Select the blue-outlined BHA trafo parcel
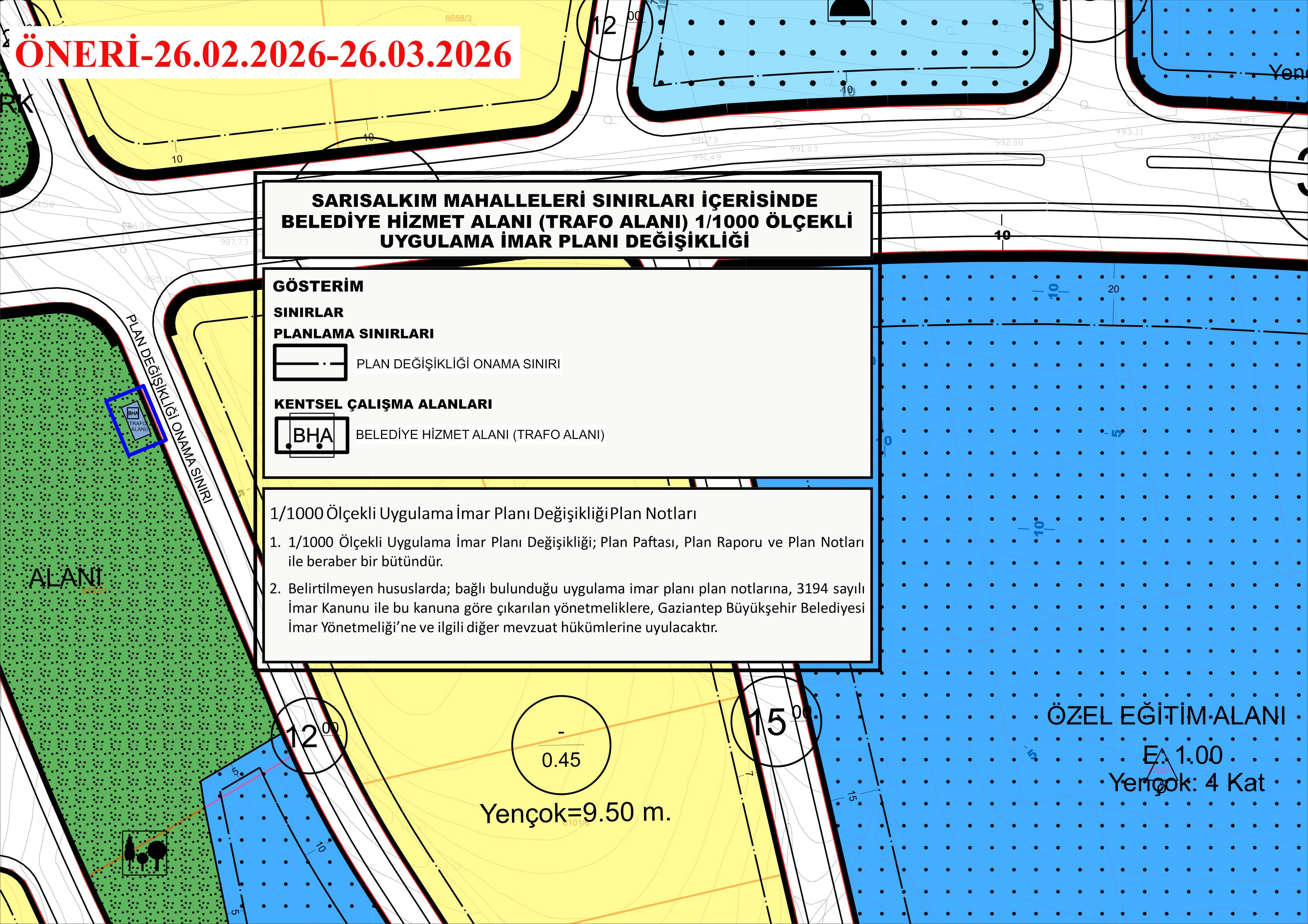The image size is (1308, 924). [136, 420]
